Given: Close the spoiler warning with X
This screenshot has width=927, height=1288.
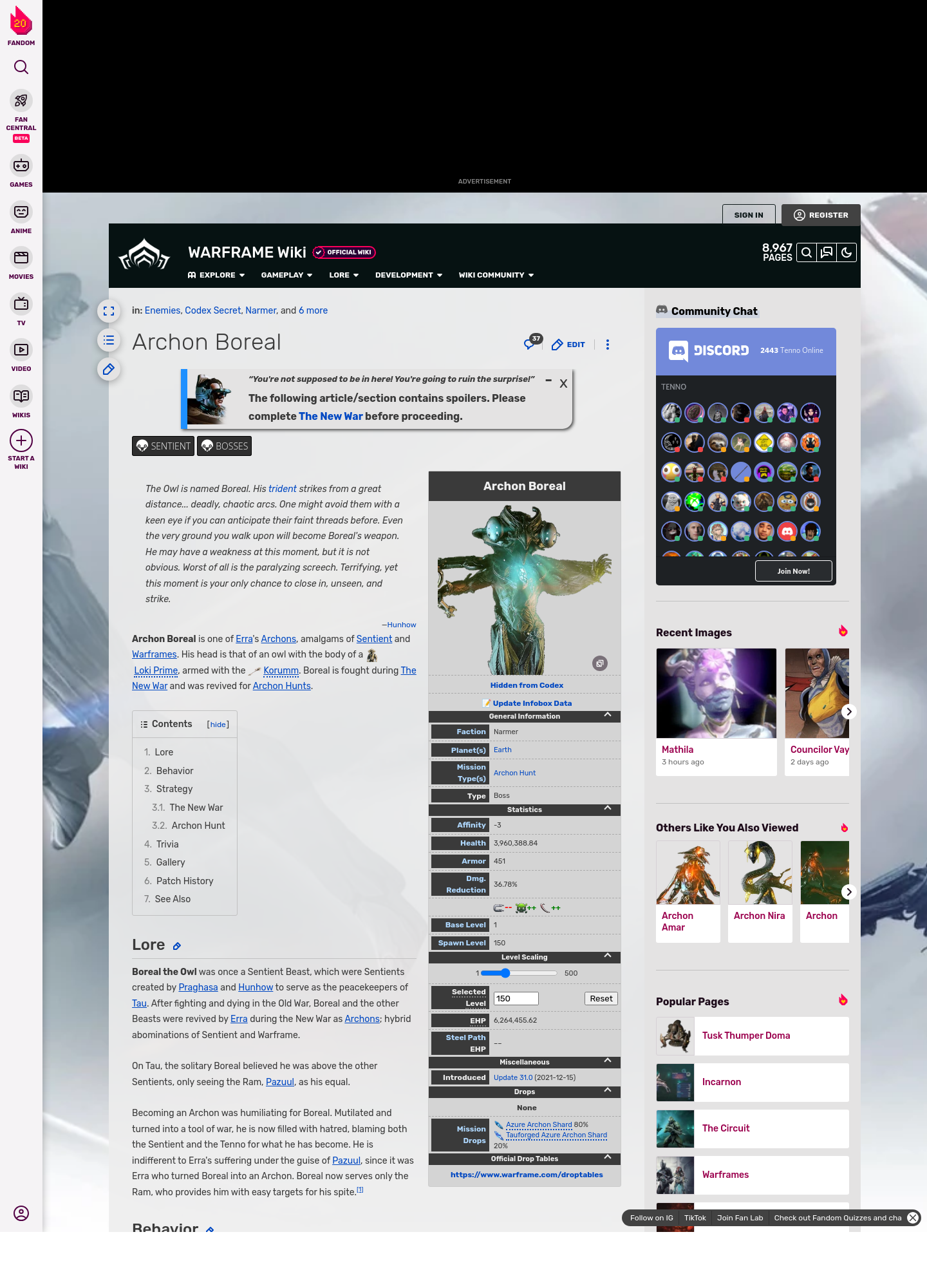Looking at the screenshot, I should (563, 383).
